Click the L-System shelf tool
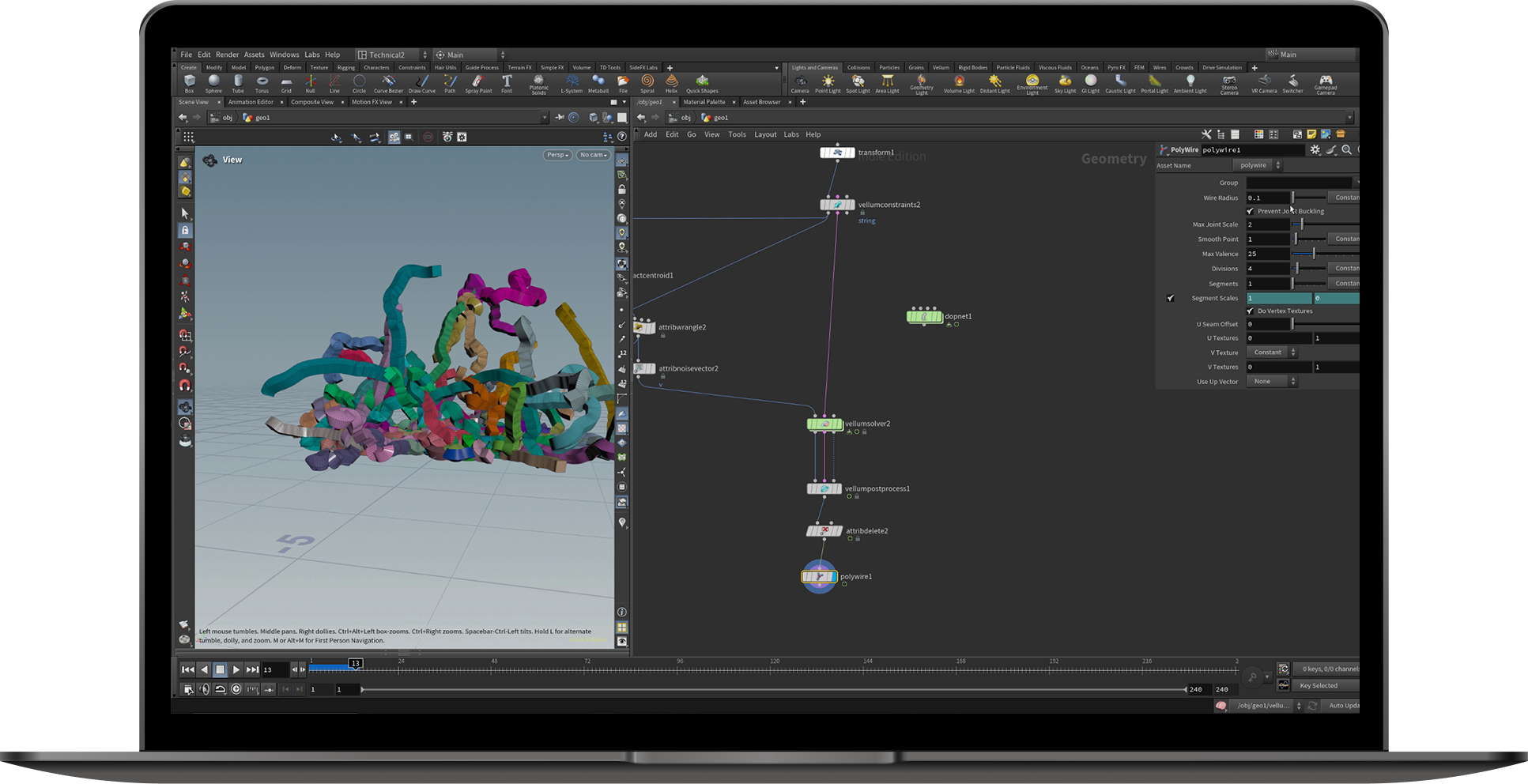The width and height of the screenshot is (1528, 784). [572, 81]
